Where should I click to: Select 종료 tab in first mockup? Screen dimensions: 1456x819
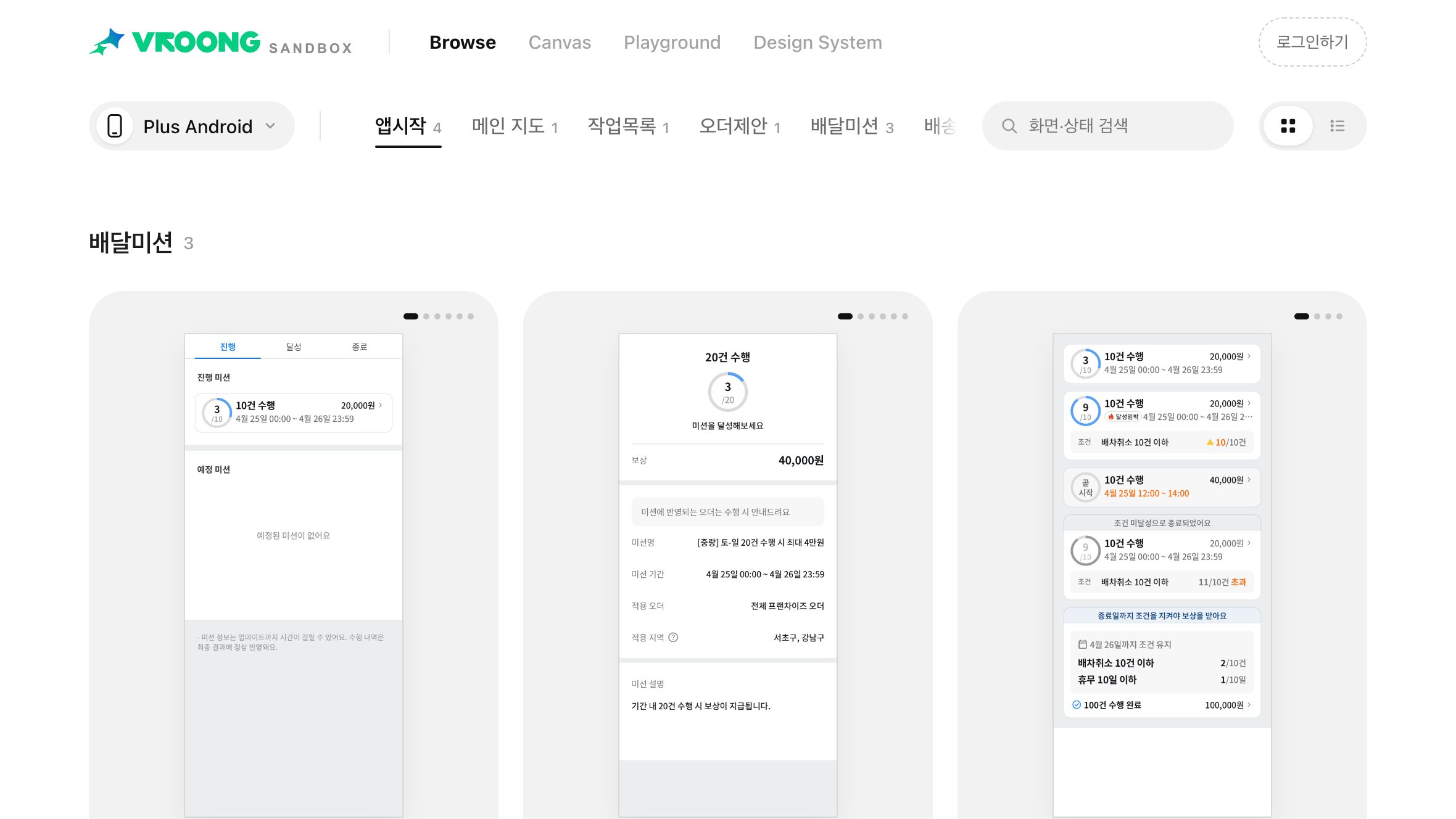[360, 347]
